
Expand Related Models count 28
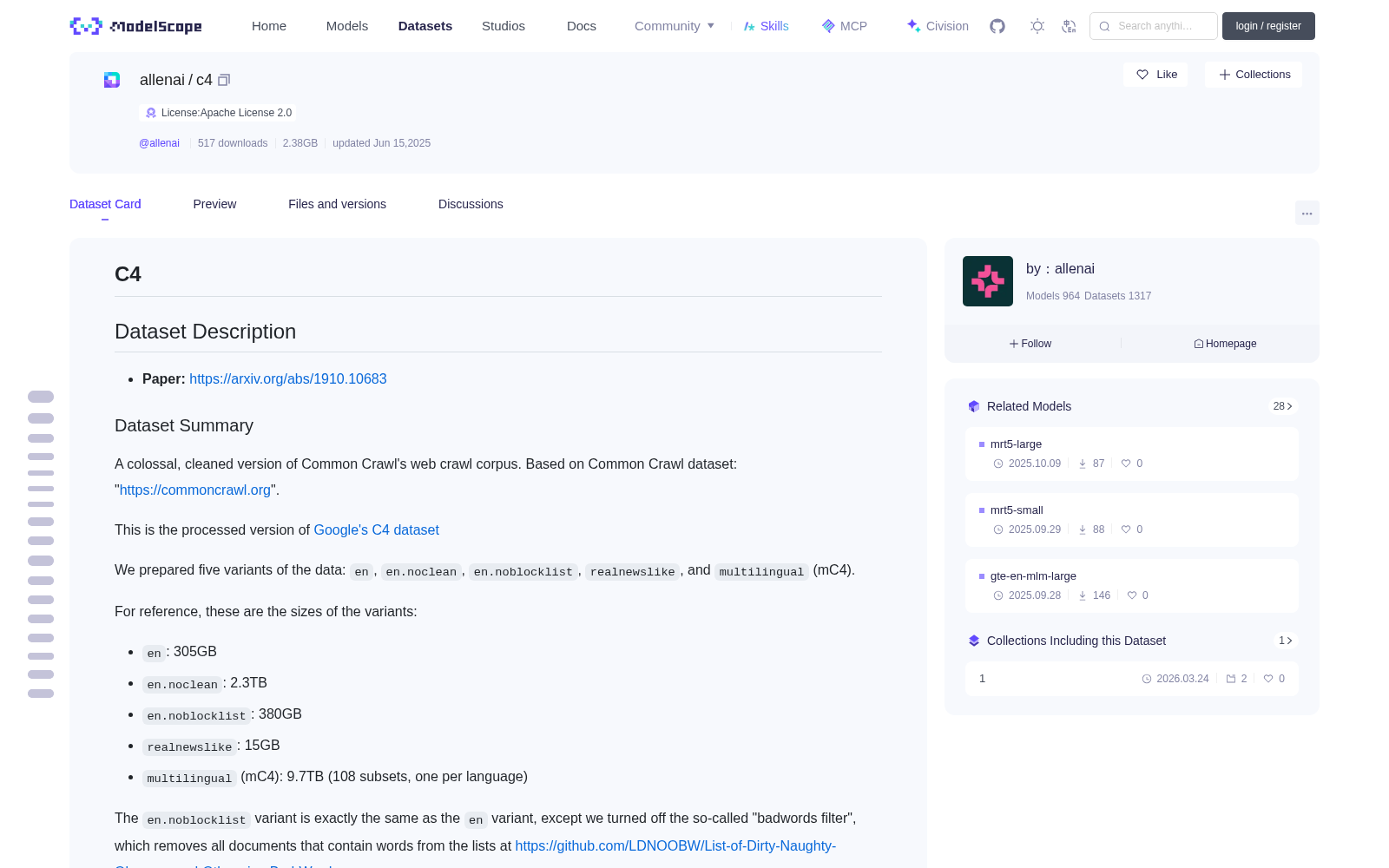pos(1282,406)
